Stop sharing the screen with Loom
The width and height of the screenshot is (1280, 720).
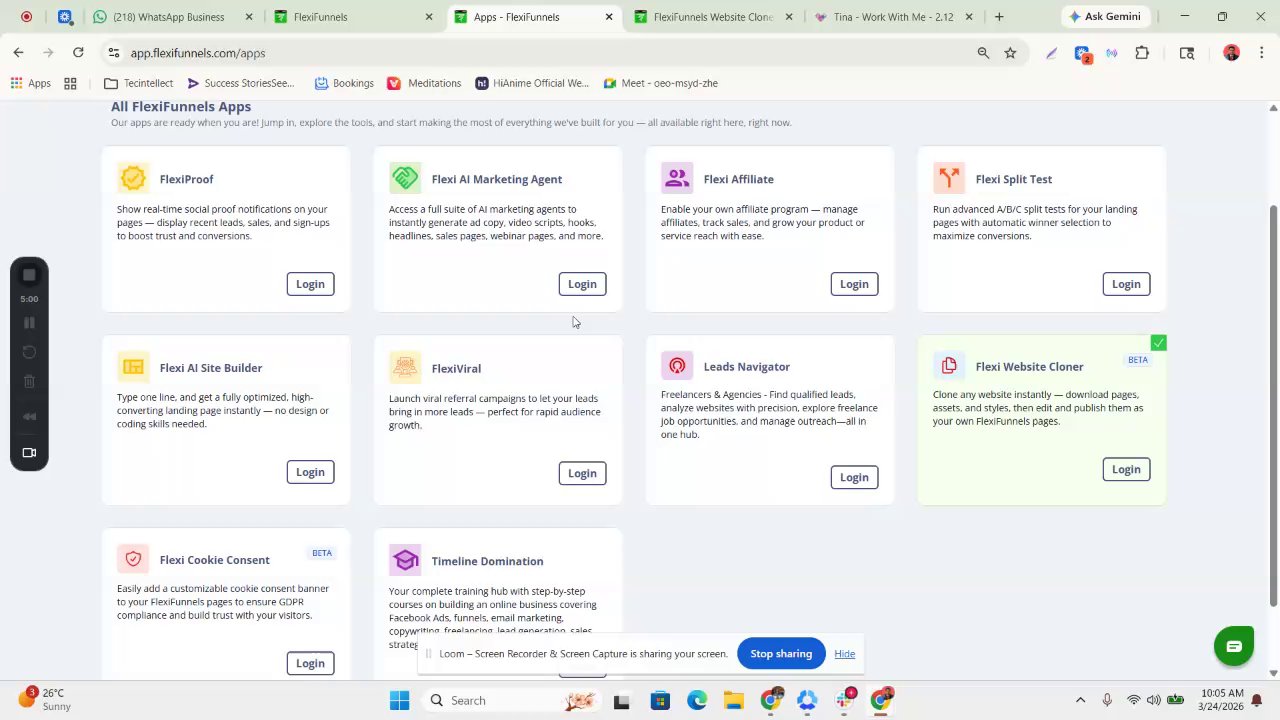[781, 654]
